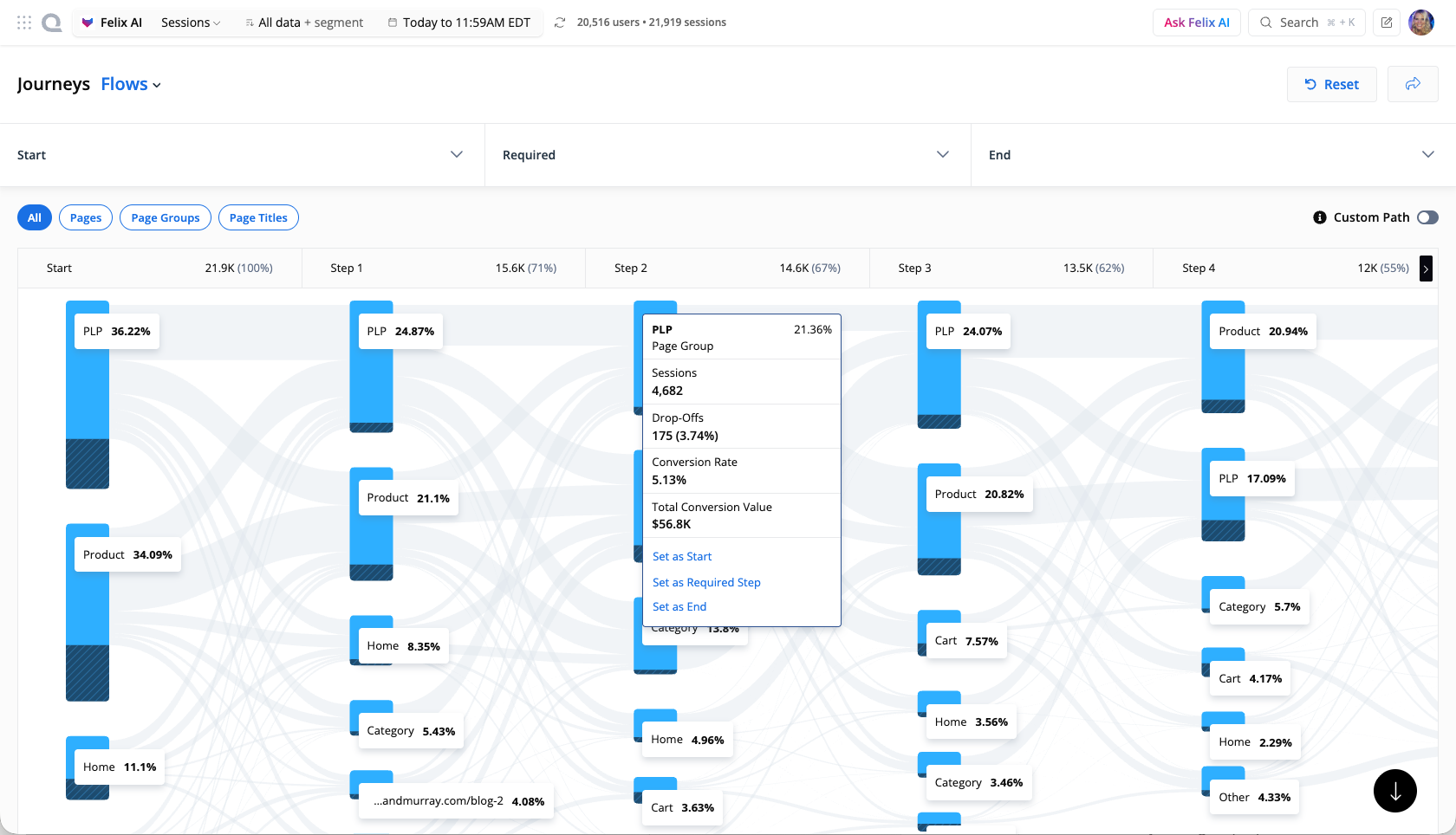Select Step 1 Product 21.1% node
This screenshot has width=1456, height=835.
coord(408,498)
